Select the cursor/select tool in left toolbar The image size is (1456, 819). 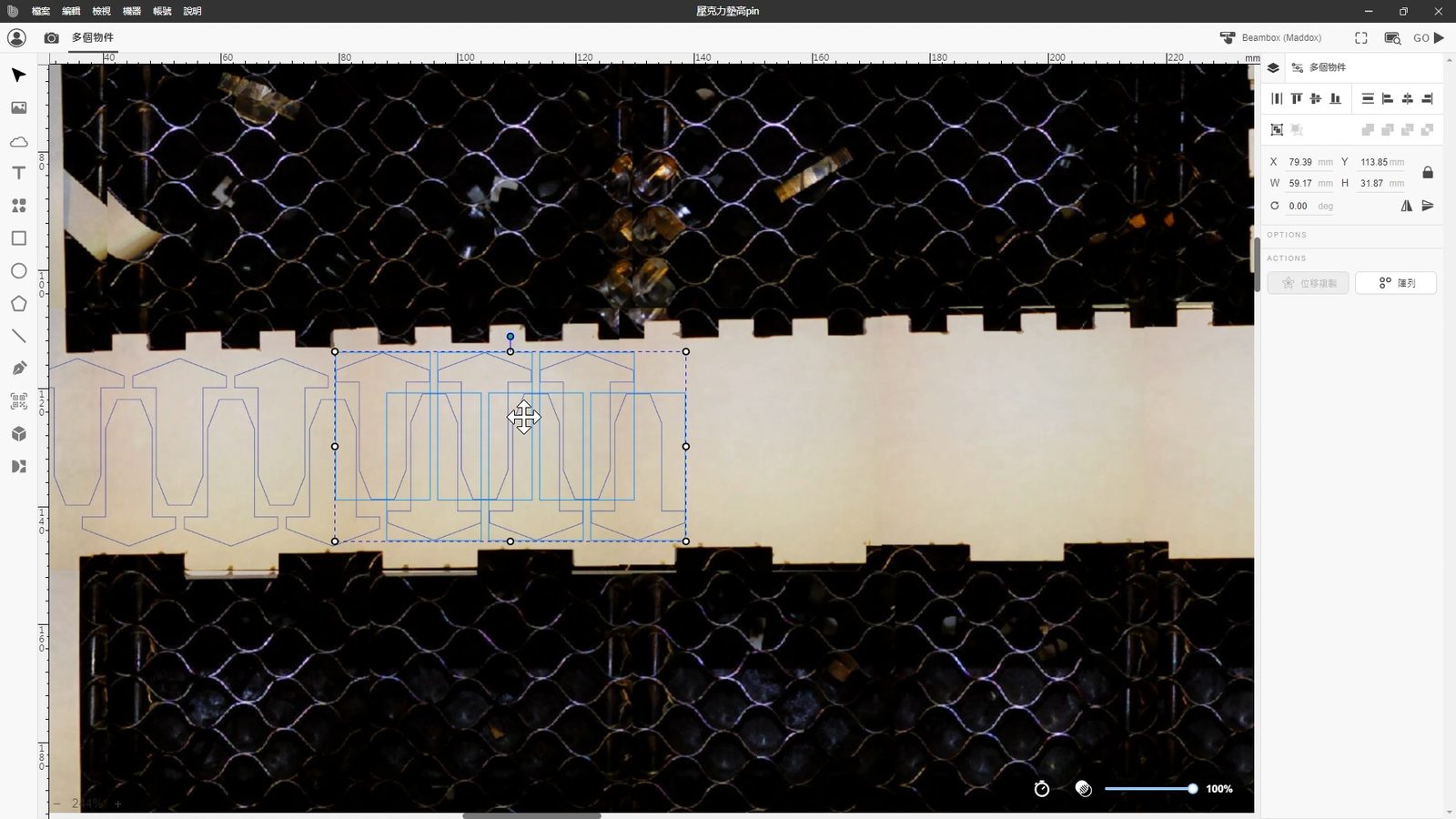(x=18, y=75)
